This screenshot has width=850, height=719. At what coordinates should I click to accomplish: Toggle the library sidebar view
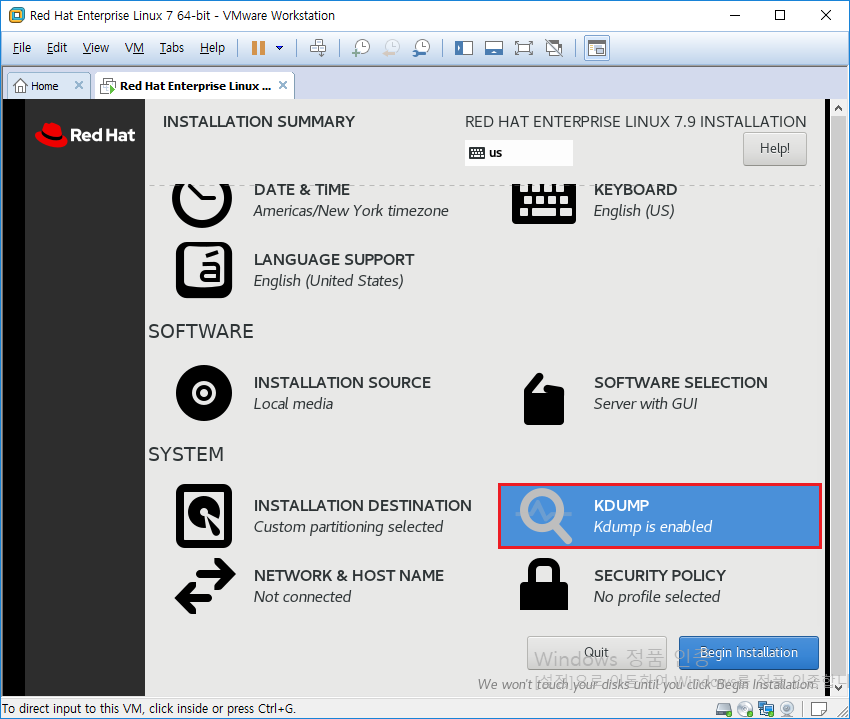[463, 48]
